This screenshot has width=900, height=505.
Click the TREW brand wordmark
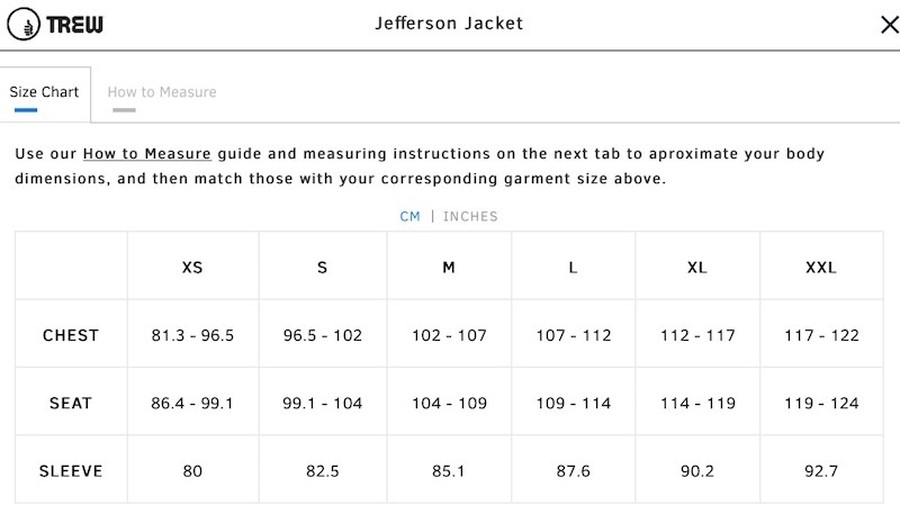pos(75,25)
